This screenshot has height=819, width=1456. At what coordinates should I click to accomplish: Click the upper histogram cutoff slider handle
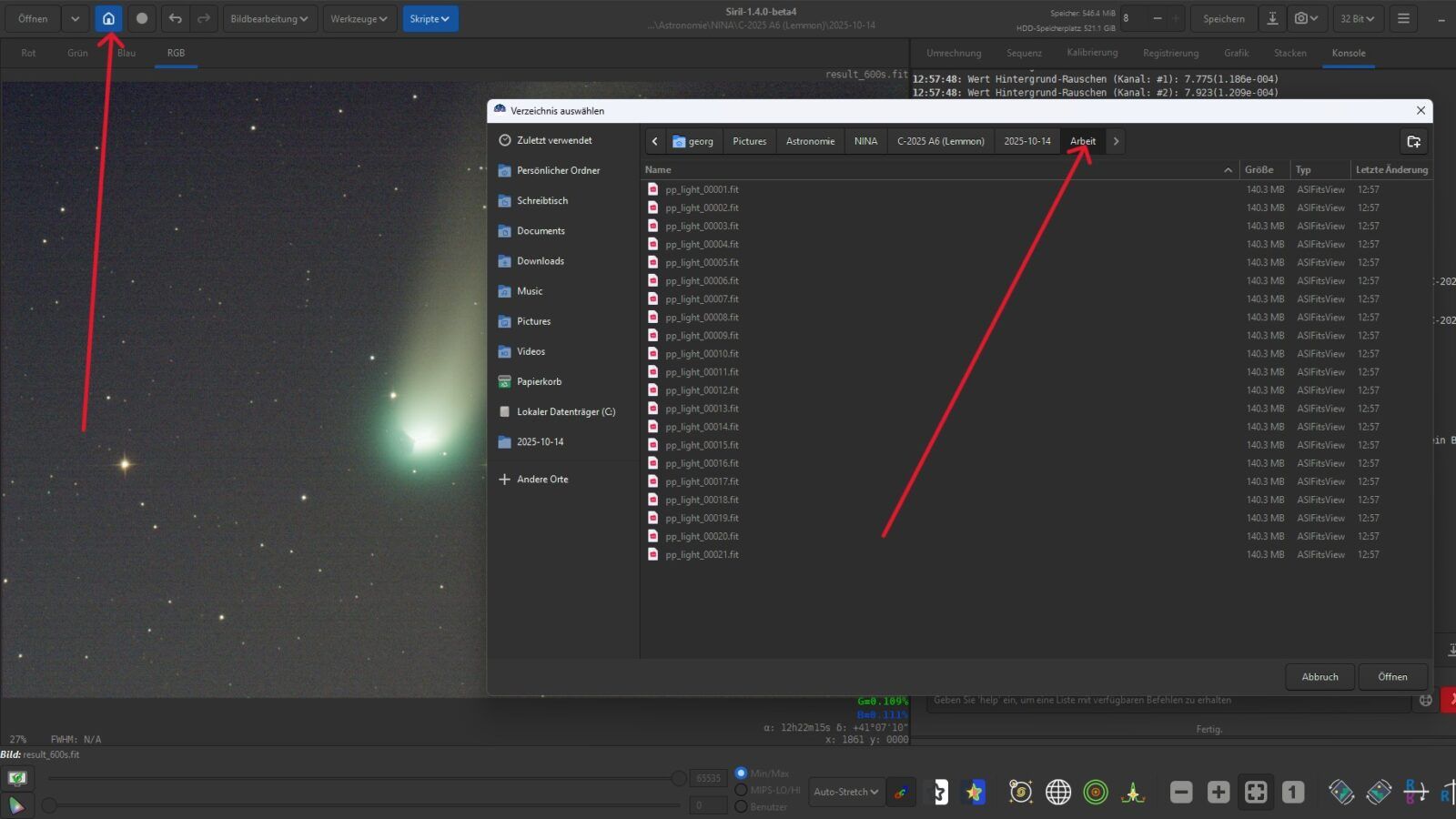tap(679, 778)
